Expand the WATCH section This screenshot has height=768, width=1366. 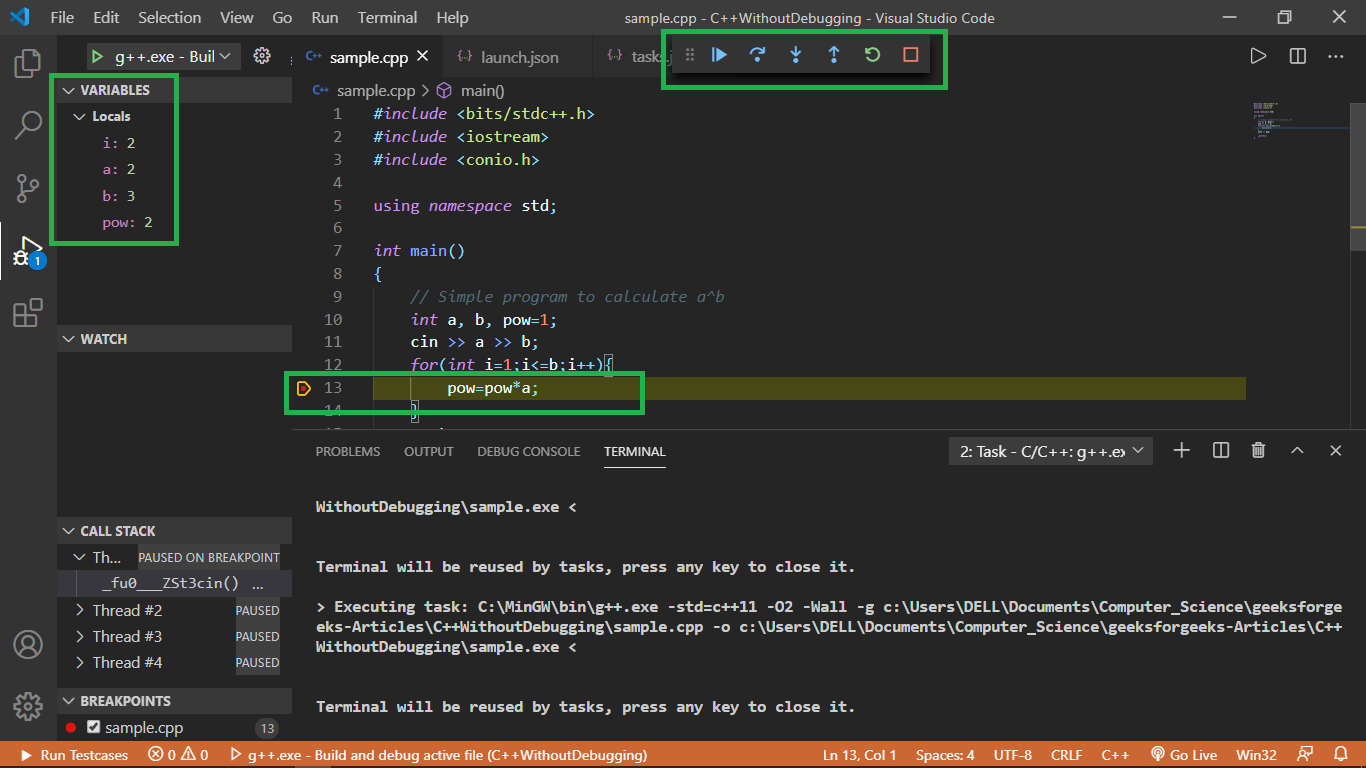pos(174,339)
